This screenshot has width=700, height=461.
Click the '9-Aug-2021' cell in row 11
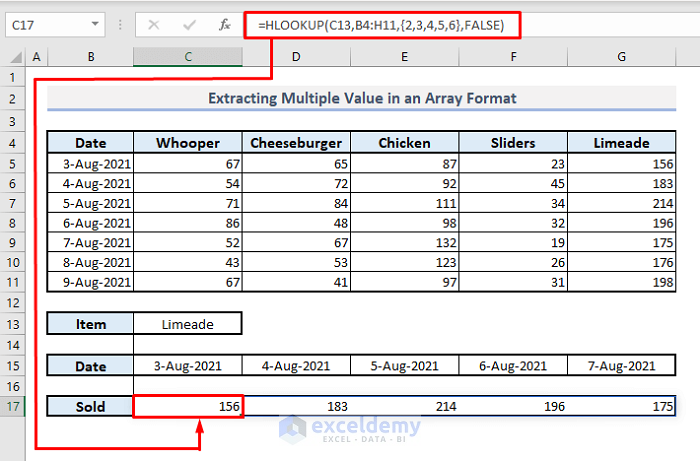(91, 282)
